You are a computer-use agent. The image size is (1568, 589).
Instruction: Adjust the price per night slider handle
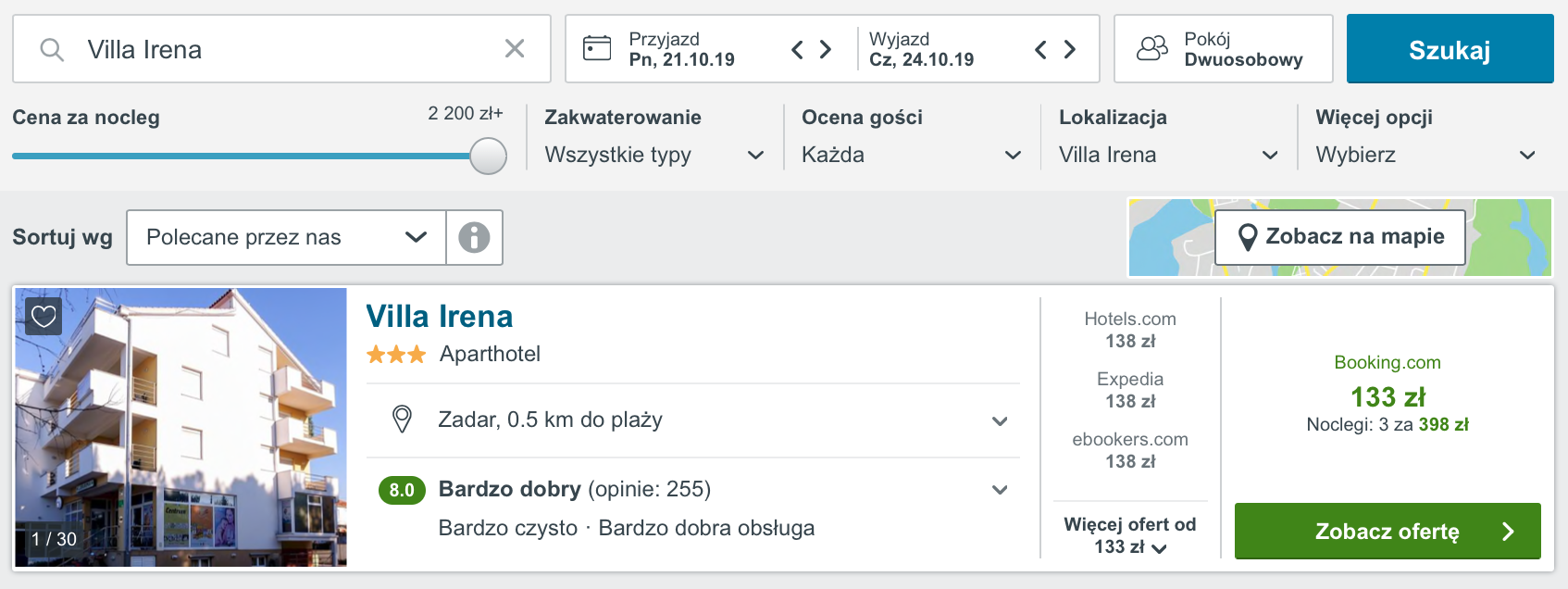(x=488, y=156)
